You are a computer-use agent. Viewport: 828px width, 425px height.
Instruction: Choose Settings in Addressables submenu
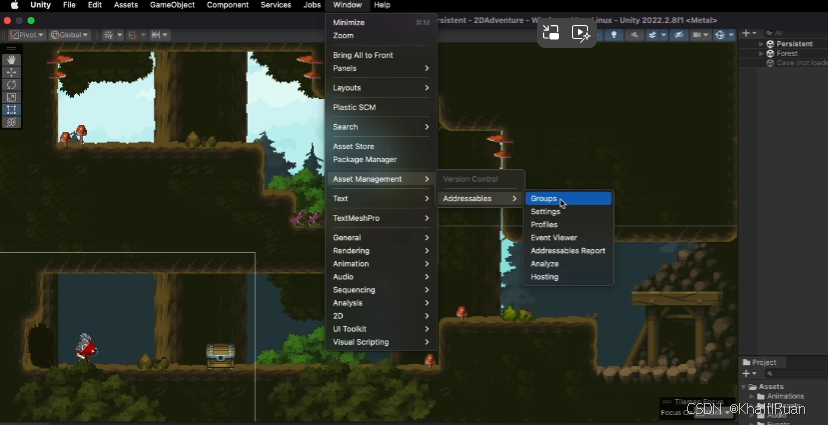(x=568, y=212)
